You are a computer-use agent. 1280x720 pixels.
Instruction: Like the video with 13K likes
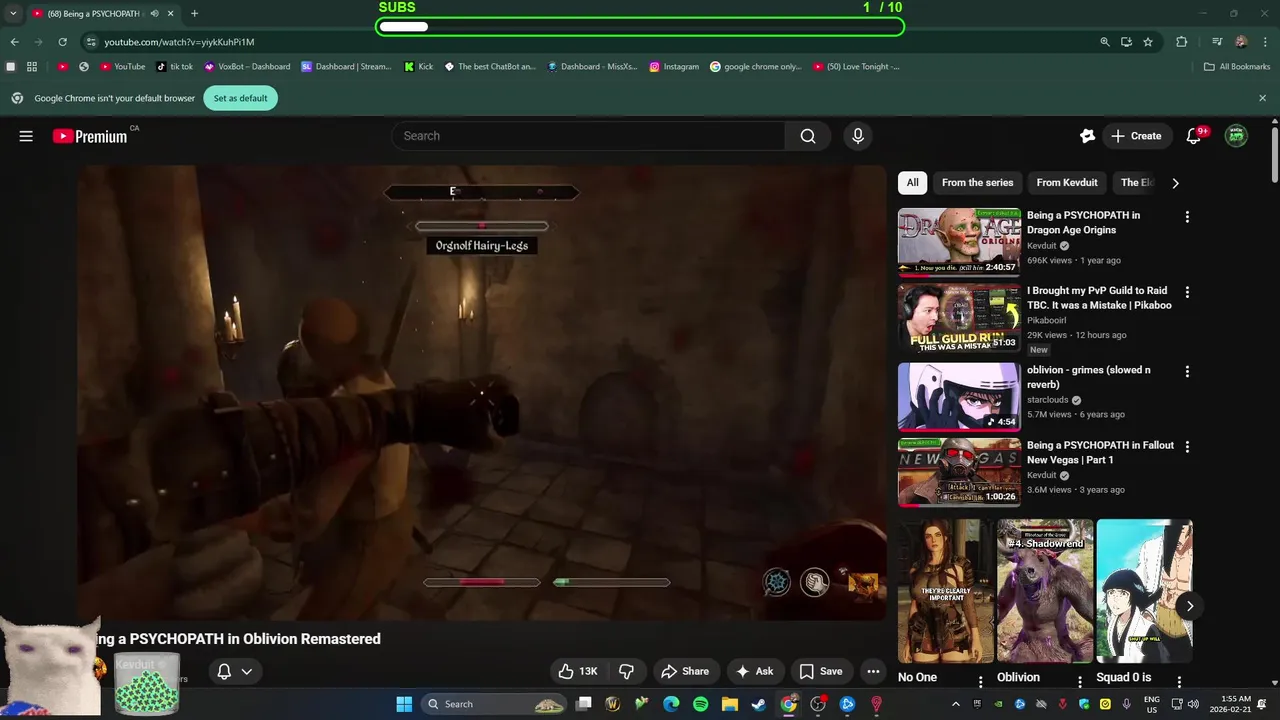(578, 671)
